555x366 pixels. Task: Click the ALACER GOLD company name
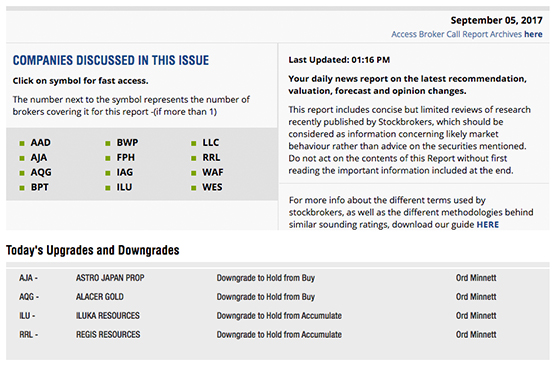coord(100,297)
